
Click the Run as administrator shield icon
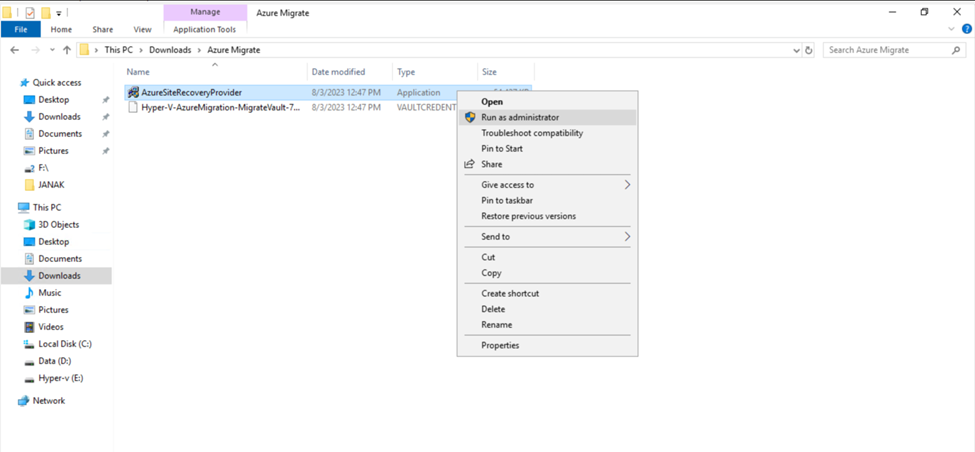pyautogui.click(x=469, y=117)
